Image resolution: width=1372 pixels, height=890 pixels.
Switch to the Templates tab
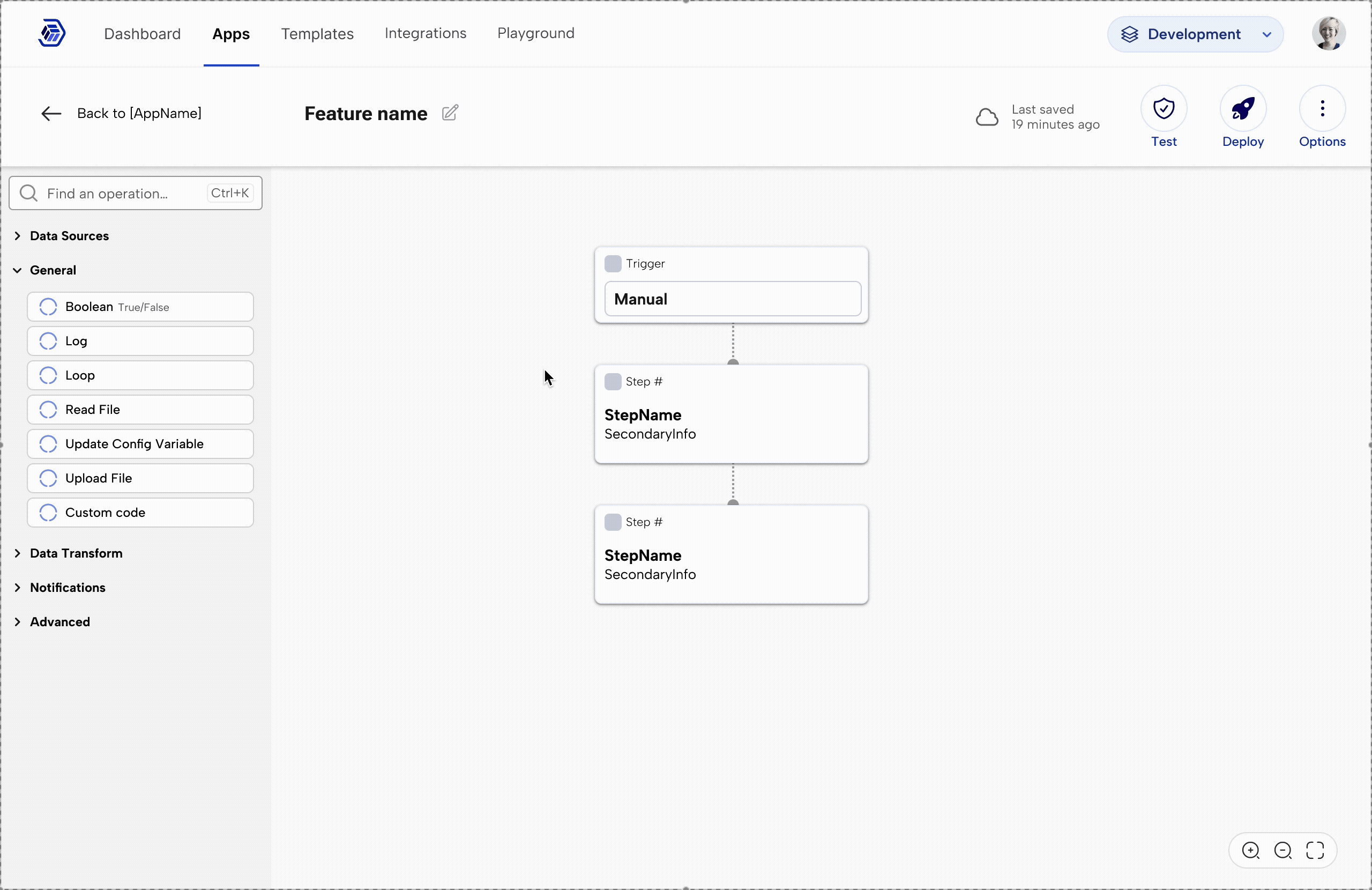317,33
